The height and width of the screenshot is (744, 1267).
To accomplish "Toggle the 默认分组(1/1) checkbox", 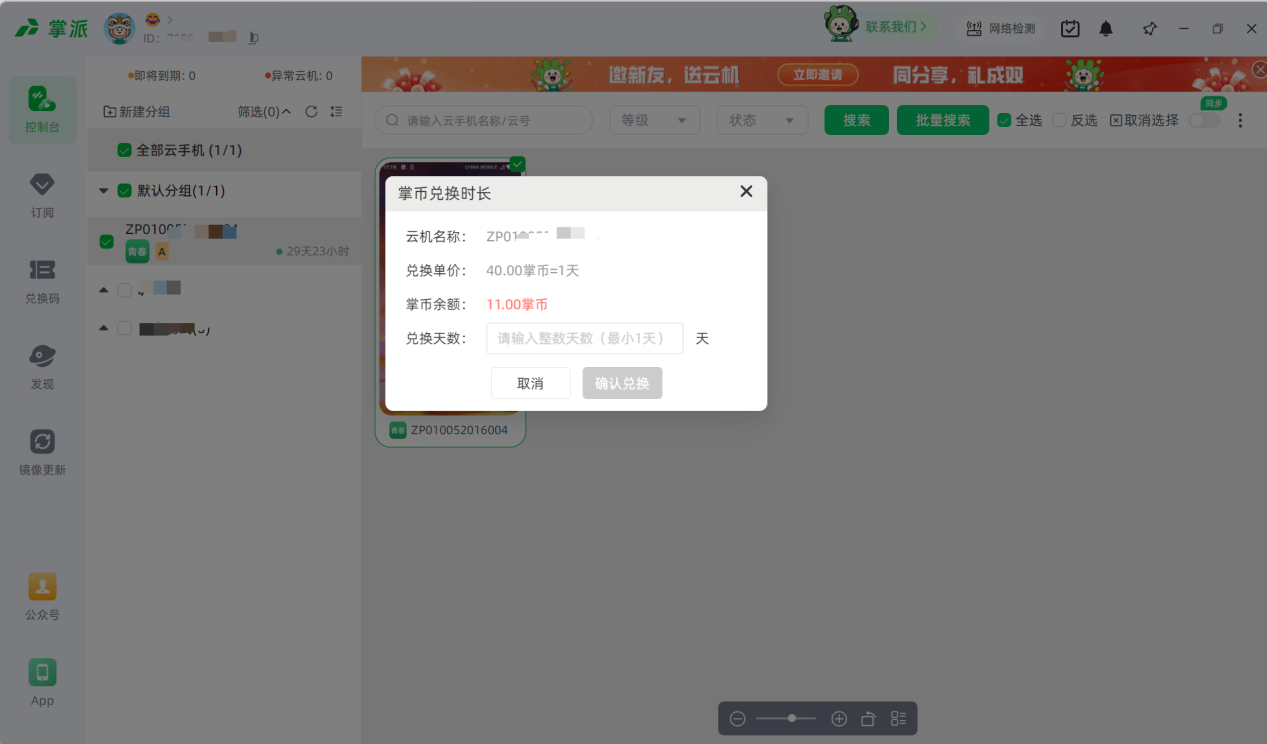I will pyautogui.click(x=124, y=190).
